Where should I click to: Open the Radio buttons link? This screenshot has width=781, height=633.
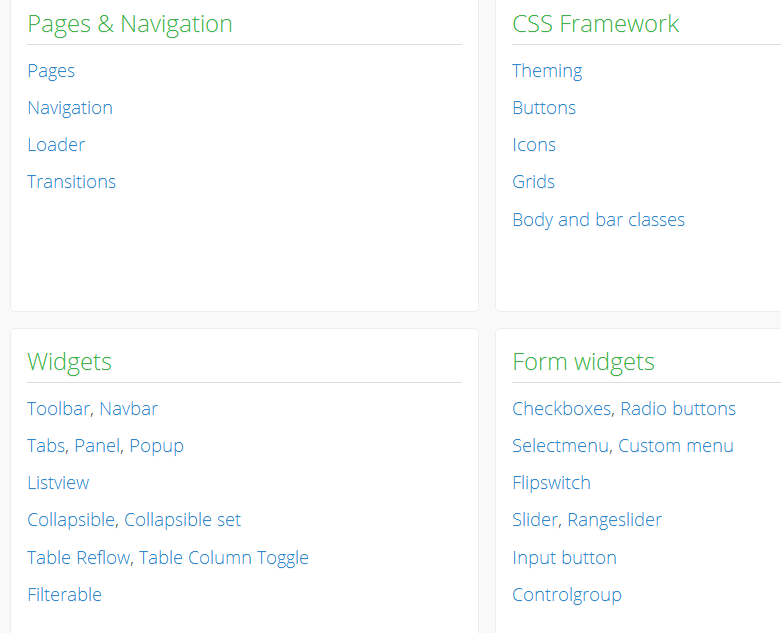click(678, 409)
